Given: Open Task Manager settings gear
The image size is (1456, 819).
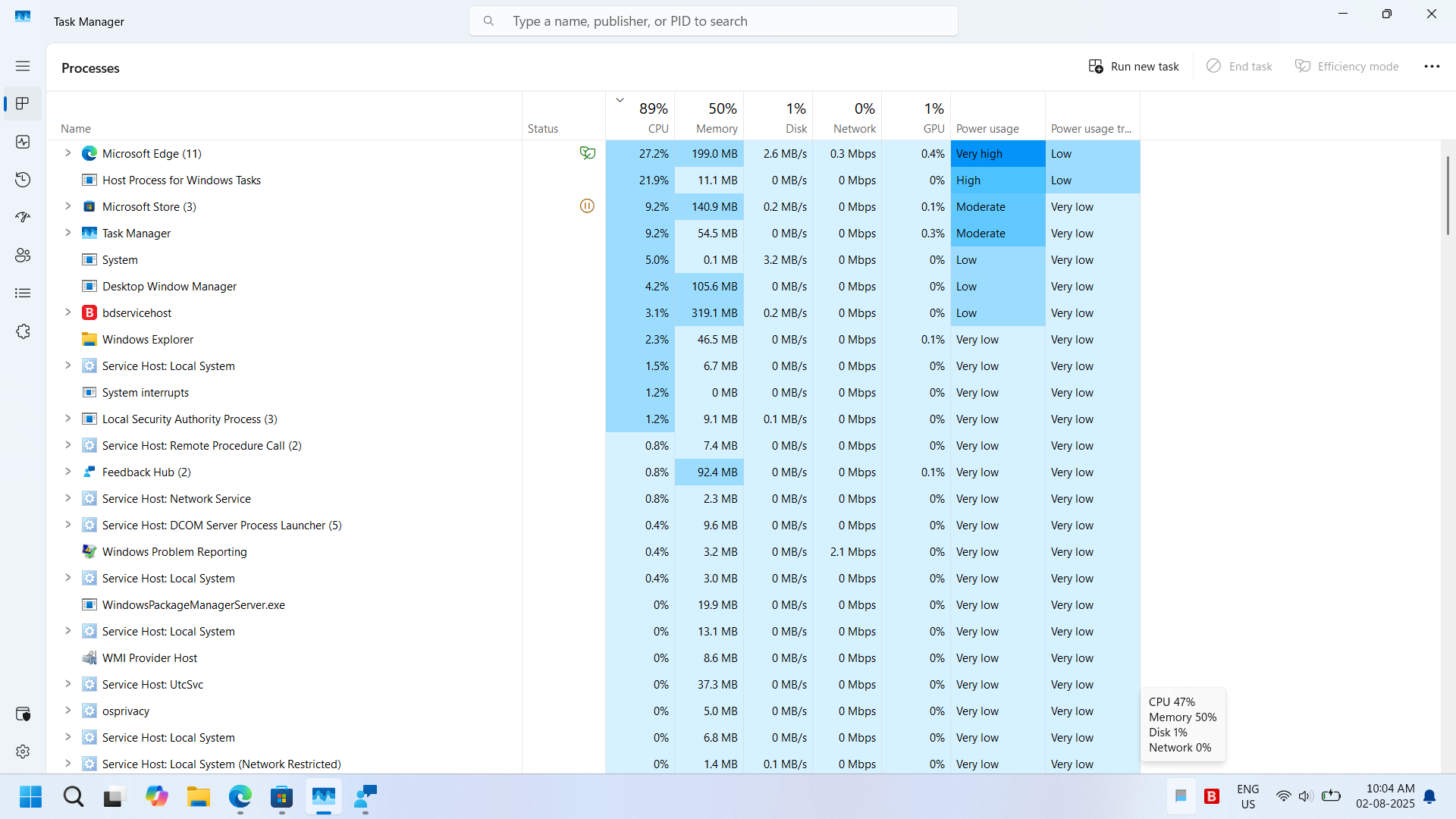Looking at the screenshot, I should click(23, 751).
